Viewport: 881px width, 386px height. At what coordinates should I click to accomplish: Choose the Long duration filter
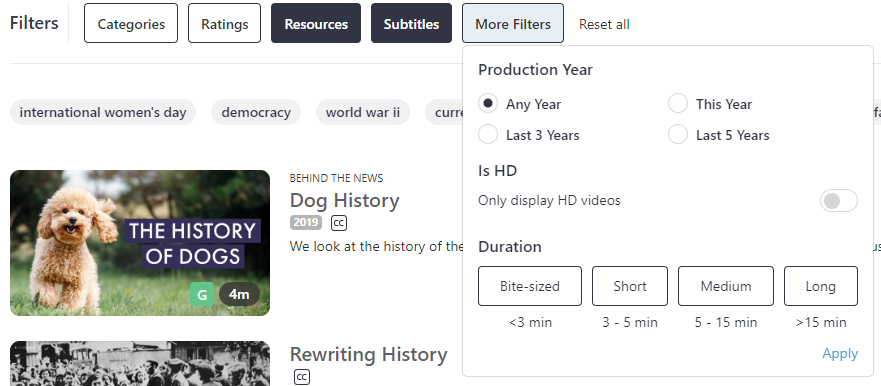pos(821,286)
